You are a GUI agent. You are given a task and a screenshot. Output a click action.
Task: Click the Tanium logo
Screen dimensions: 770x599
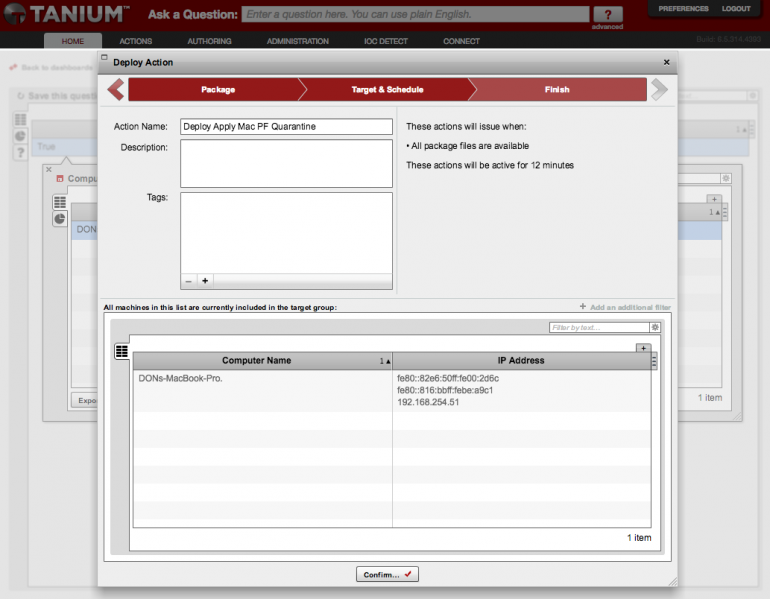point(67,14)
